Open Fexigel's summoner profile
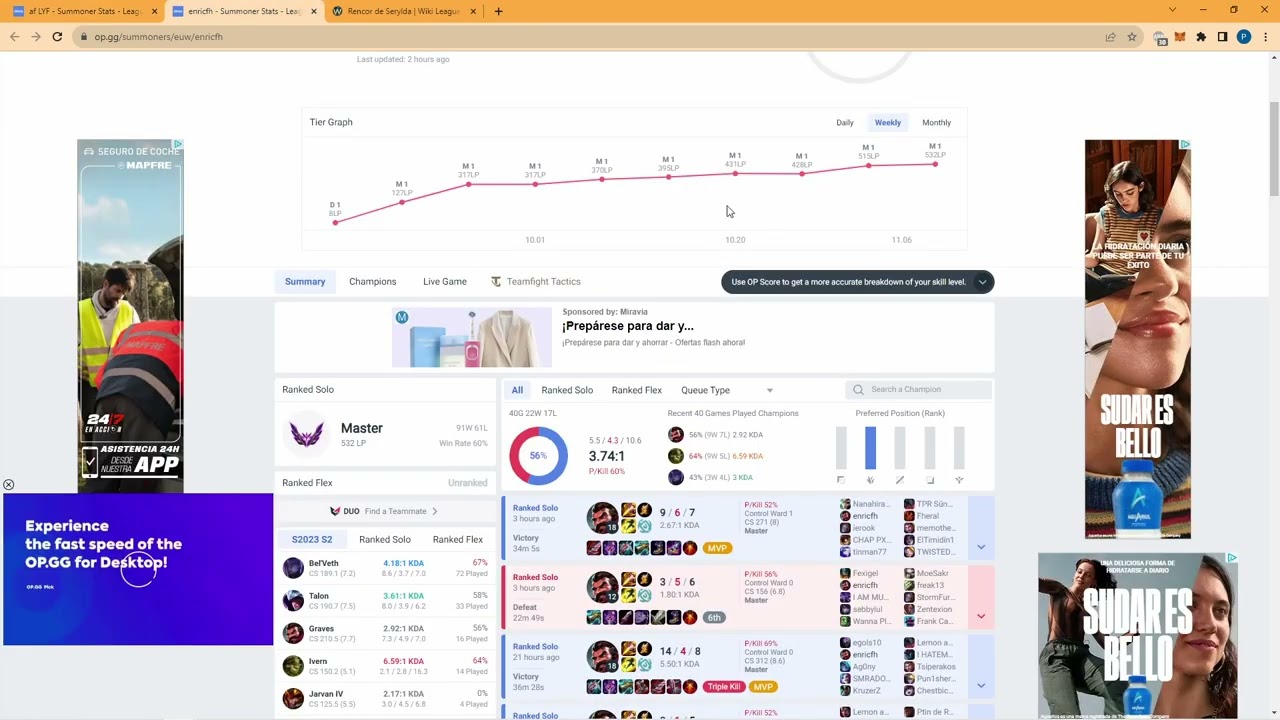The height and width of the screenshot is (720, 1280). pyautogui.click(x=866, y=574)
